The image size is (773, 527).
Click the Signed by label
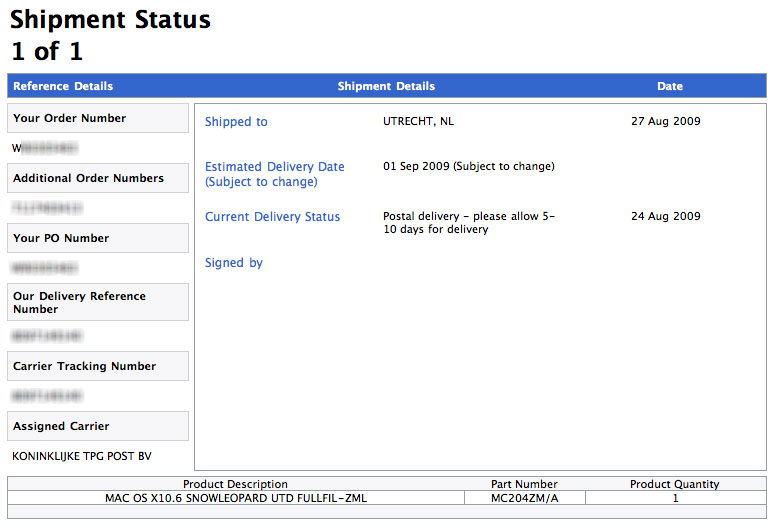click(x=234, y=263)
